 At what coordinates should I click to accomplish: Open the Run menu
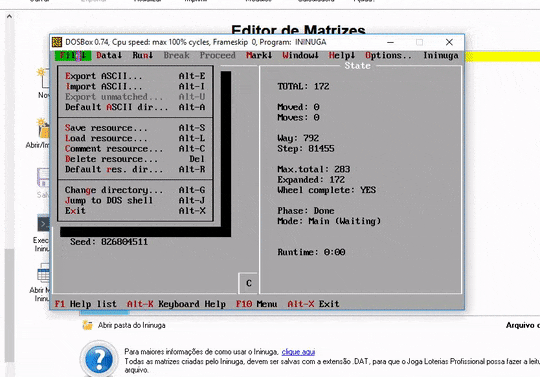[x=143, y=55]
